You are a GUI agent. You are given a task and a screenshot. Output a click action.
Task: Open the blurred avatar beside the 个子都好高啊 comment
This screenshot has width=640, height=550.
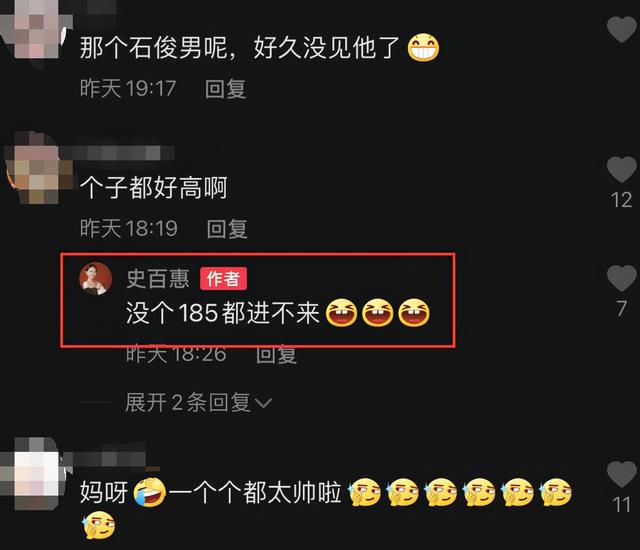[x=39, y=167]
